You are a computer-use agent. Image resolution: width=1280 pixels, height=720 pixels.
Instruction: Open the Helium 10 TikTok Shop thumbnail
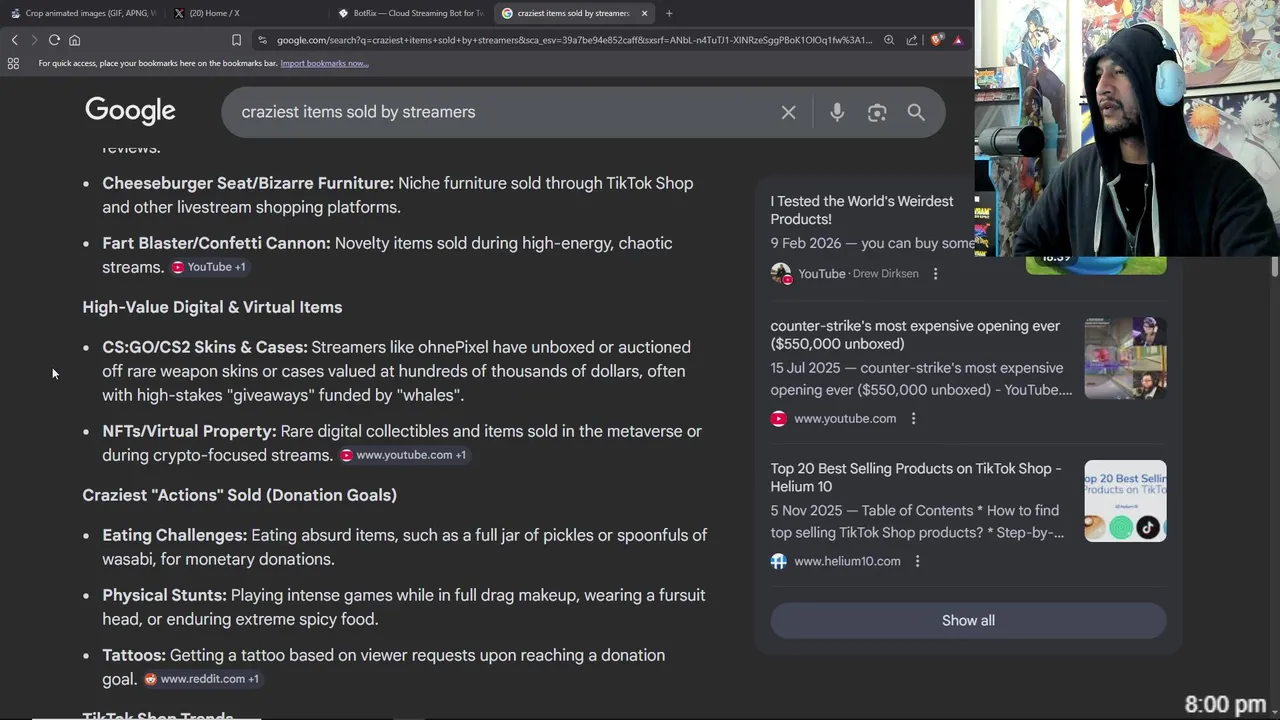coord(1125,501)
